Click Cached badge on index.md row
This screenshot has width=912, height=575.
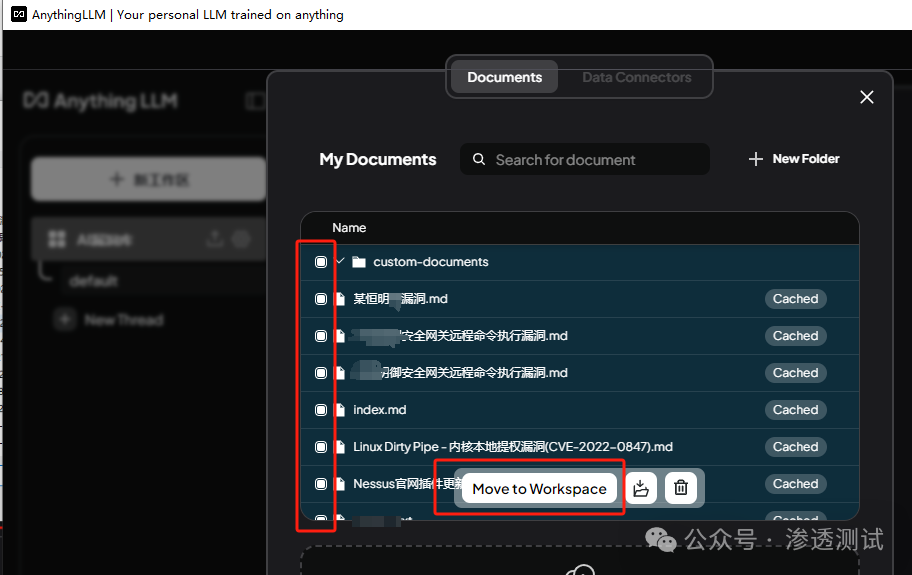(795, 410)
